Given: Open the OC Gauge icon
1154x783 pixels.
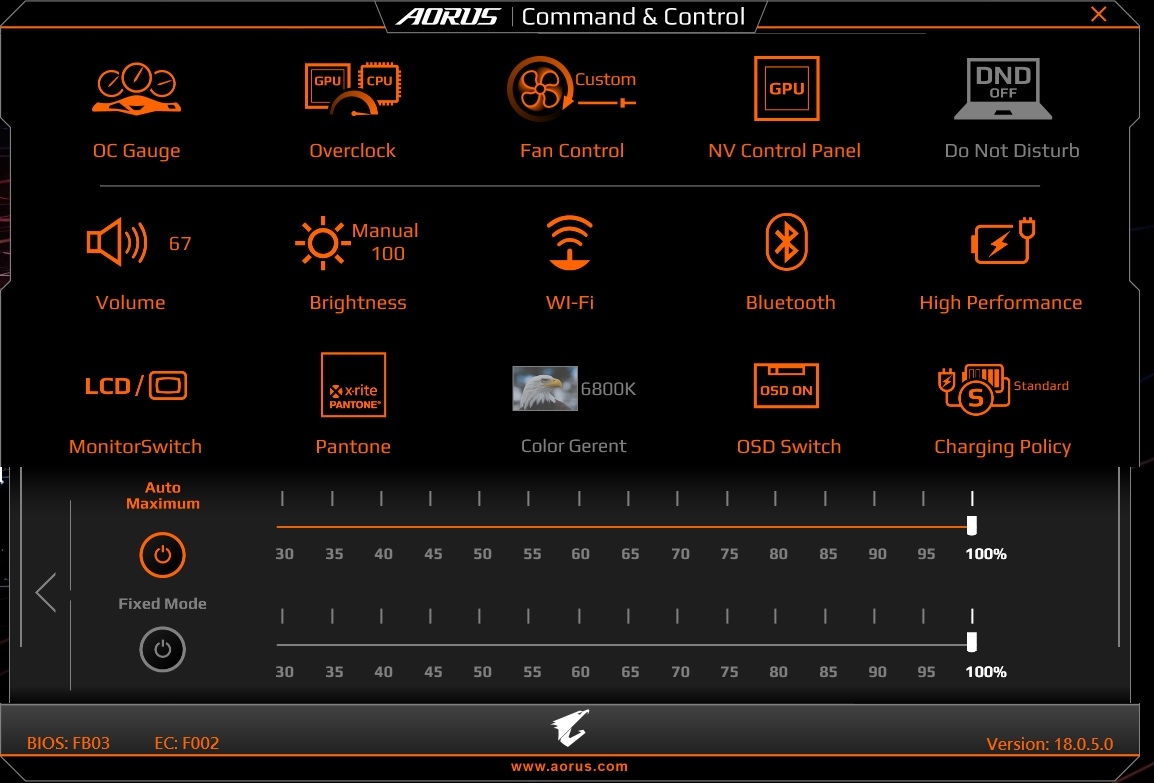Looking at the screenshot, I should [136, 89].
